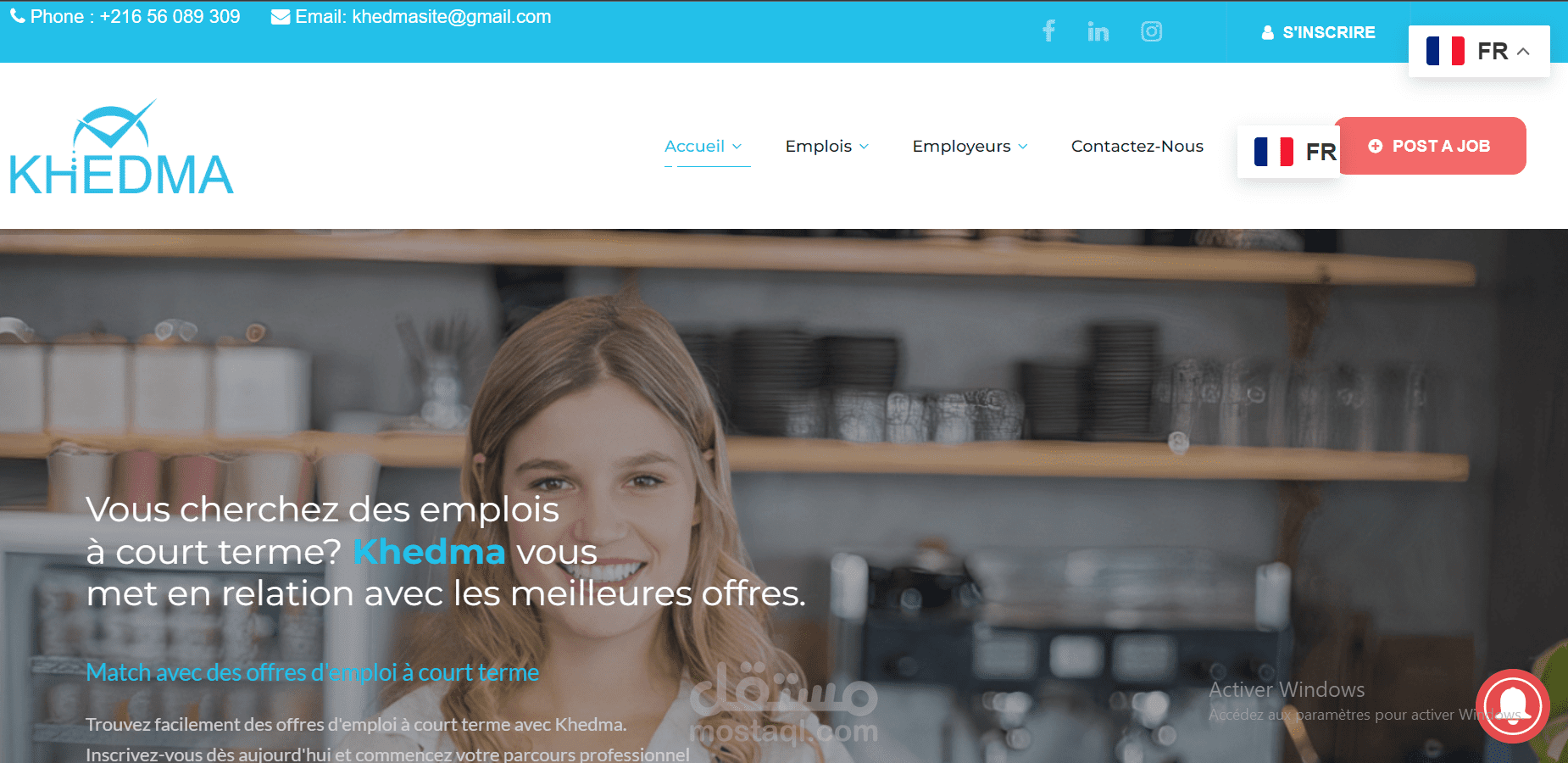Click the French flag in top bar
1568x763 pixels.
tap(1445, 51)
